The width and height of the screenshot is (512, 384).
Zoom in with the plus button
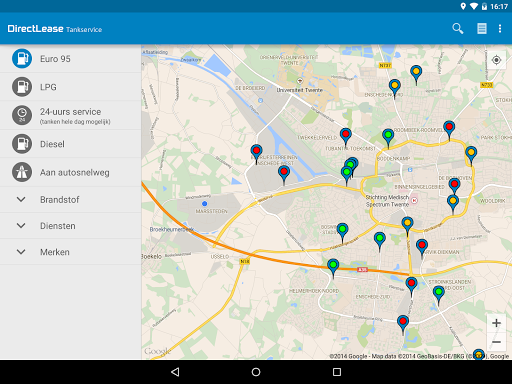496,323
